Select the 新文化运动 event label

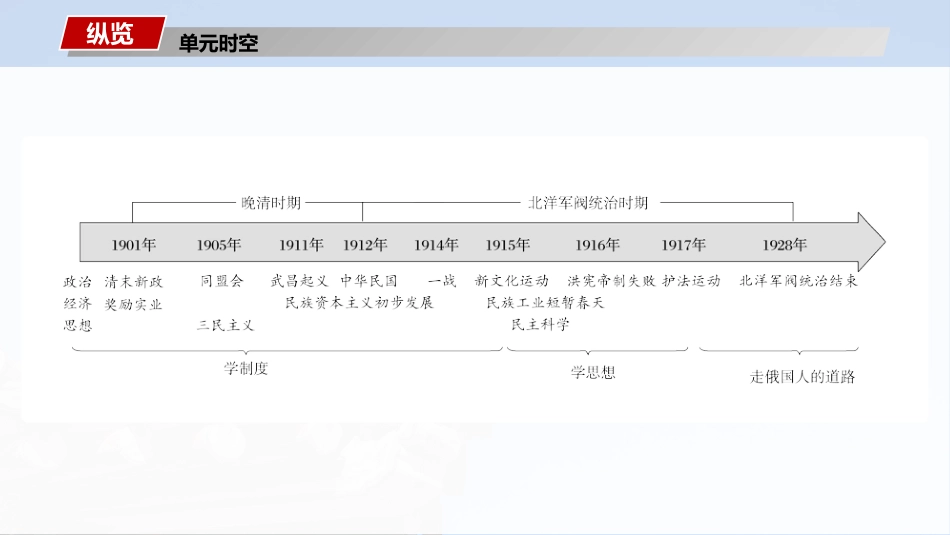[x=512, y=281]
